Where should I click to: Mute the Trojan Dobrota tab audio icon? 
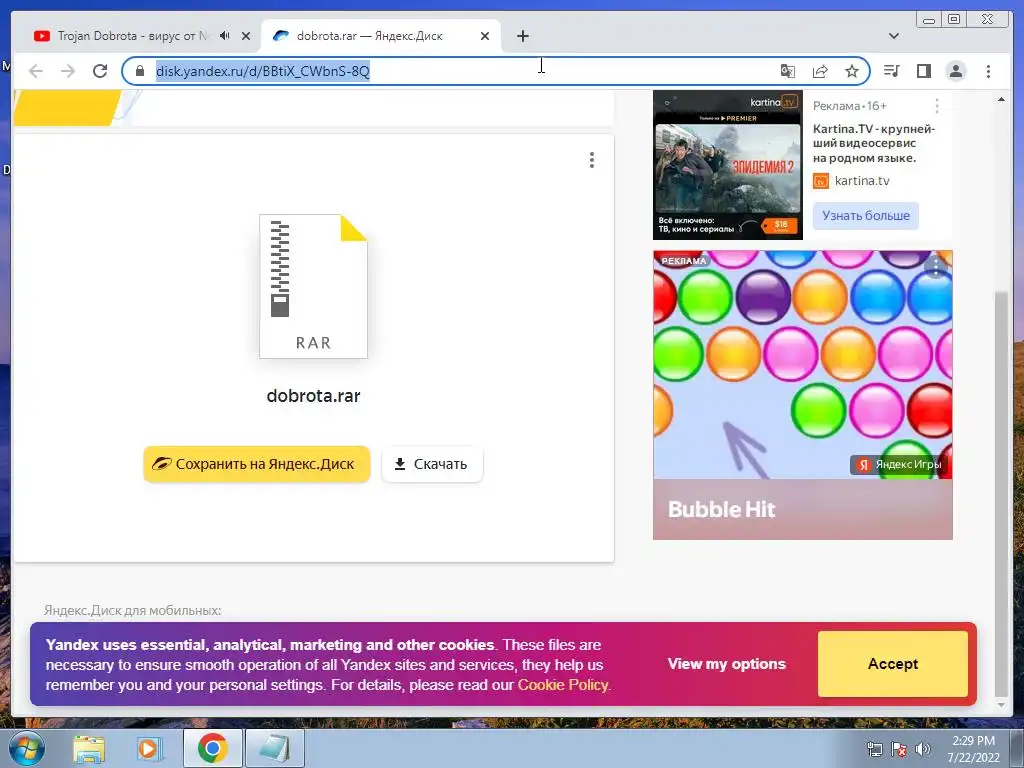pos(225,36)
